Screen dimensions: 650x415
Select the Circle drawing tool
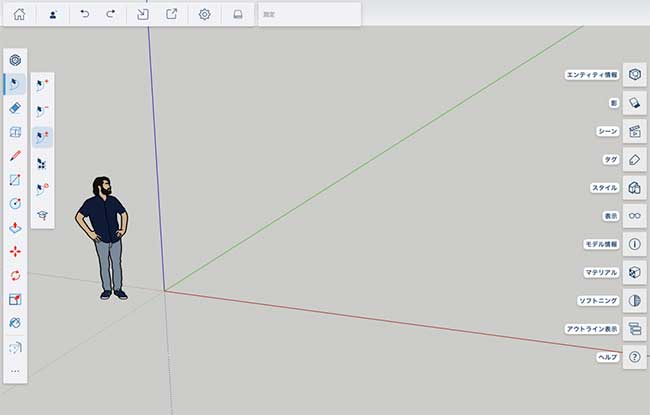point(15,204)
